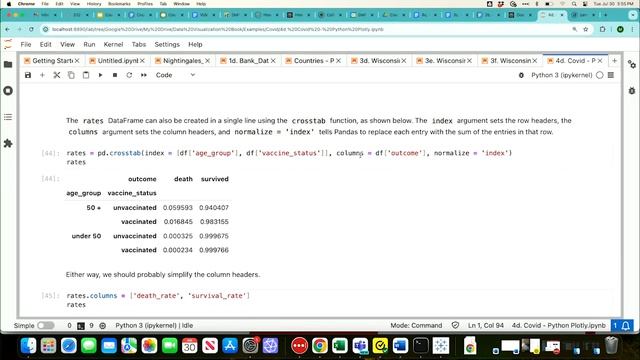
Task: Open Chrome extensions puzzle icon
Action: point(603,29)
